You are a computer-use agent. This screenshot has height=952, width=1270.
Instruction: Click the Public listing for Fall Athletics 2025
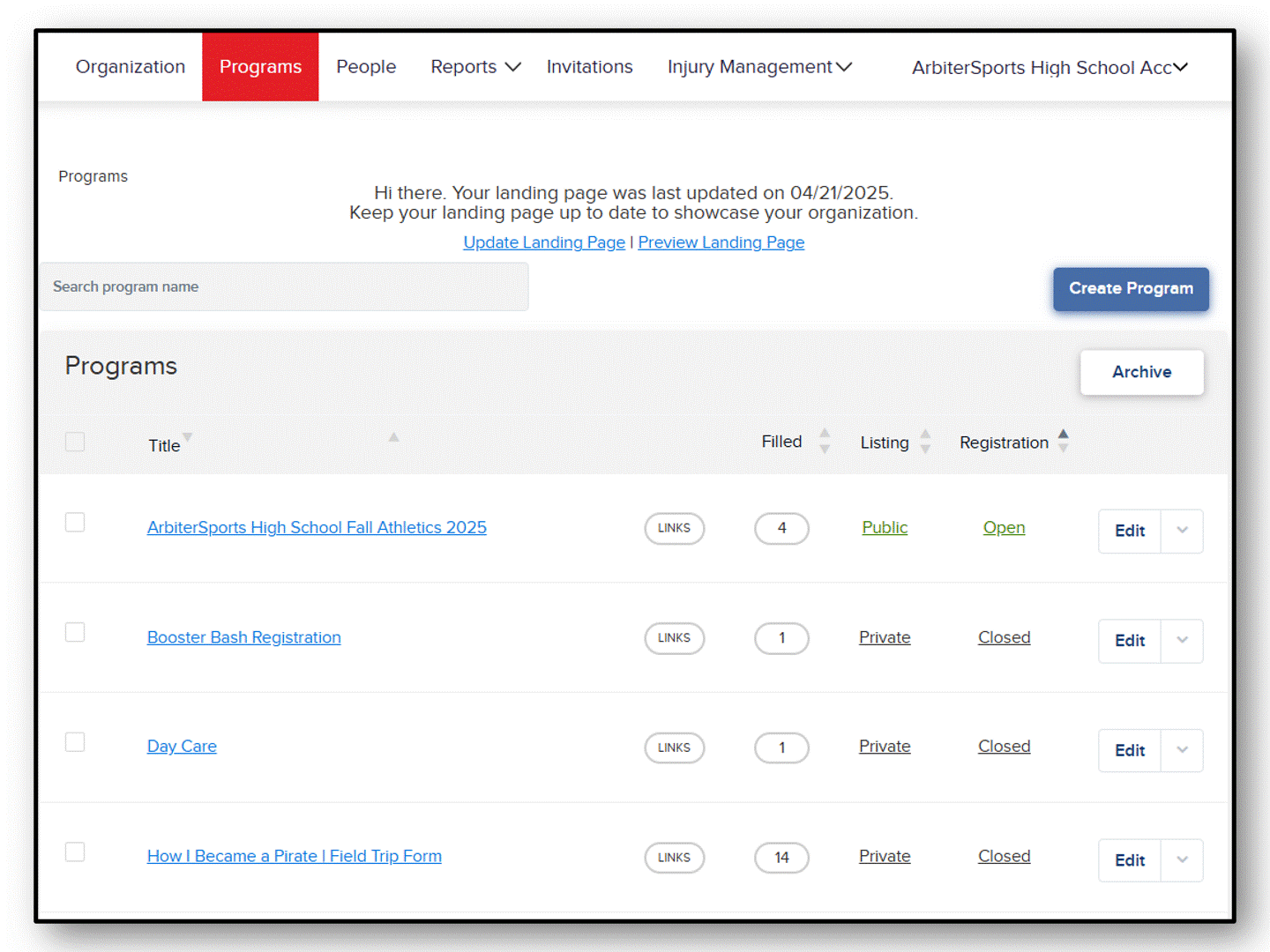tap(885, 527)
